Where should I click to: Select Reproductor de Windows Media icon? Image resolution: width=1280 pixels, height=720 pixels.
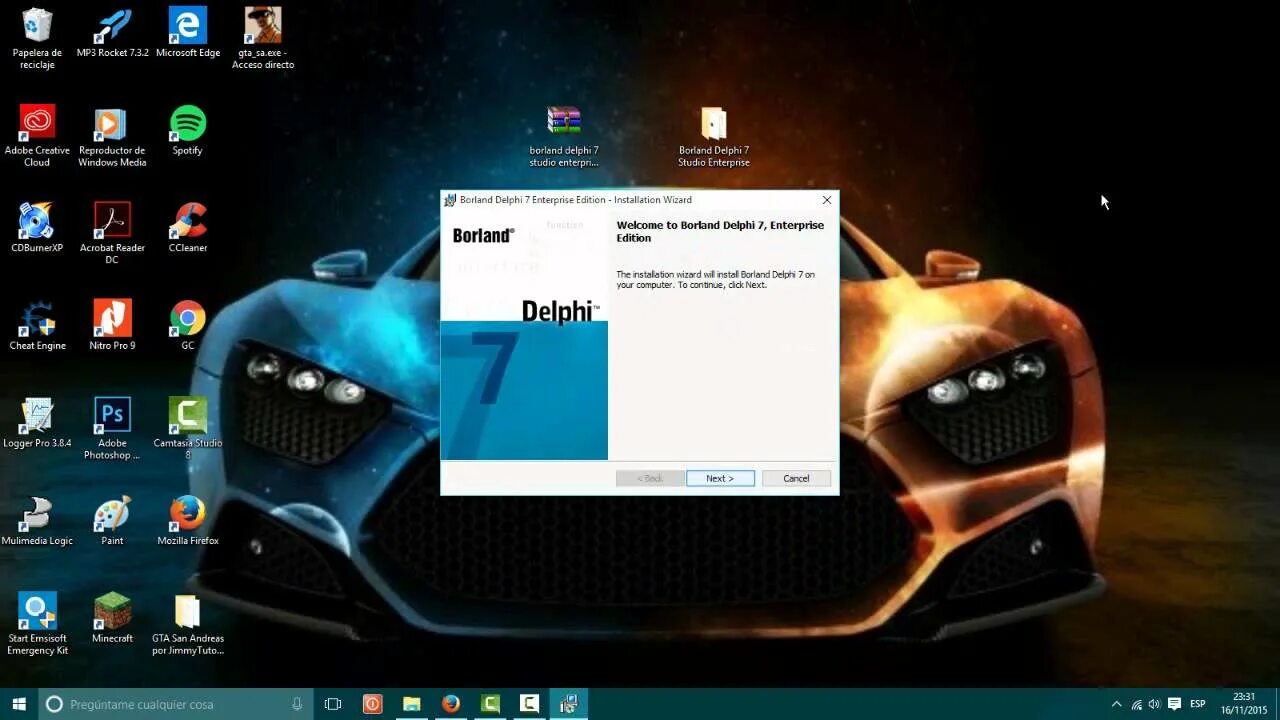(112, 137)
